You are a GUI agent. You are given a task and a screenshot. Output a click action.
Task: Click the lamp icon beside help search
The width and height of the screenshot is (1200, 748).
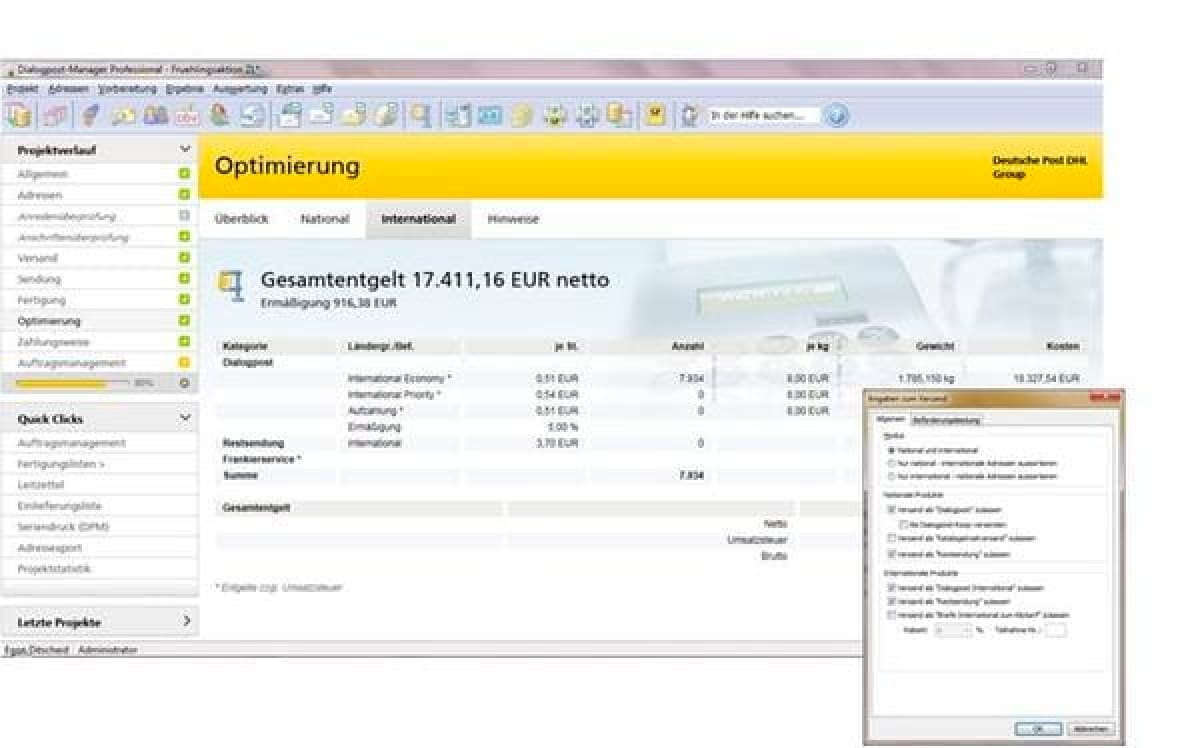(x=689, y=115)
